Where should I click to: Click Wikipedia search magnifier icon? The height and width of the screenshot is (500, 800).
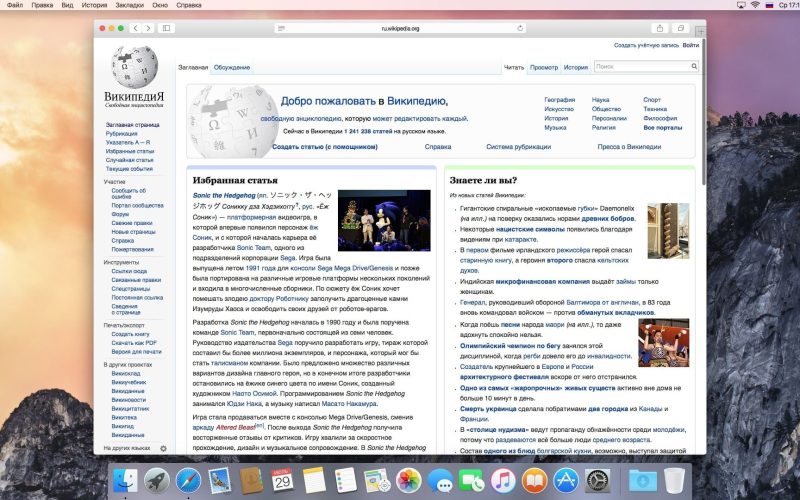694,66
